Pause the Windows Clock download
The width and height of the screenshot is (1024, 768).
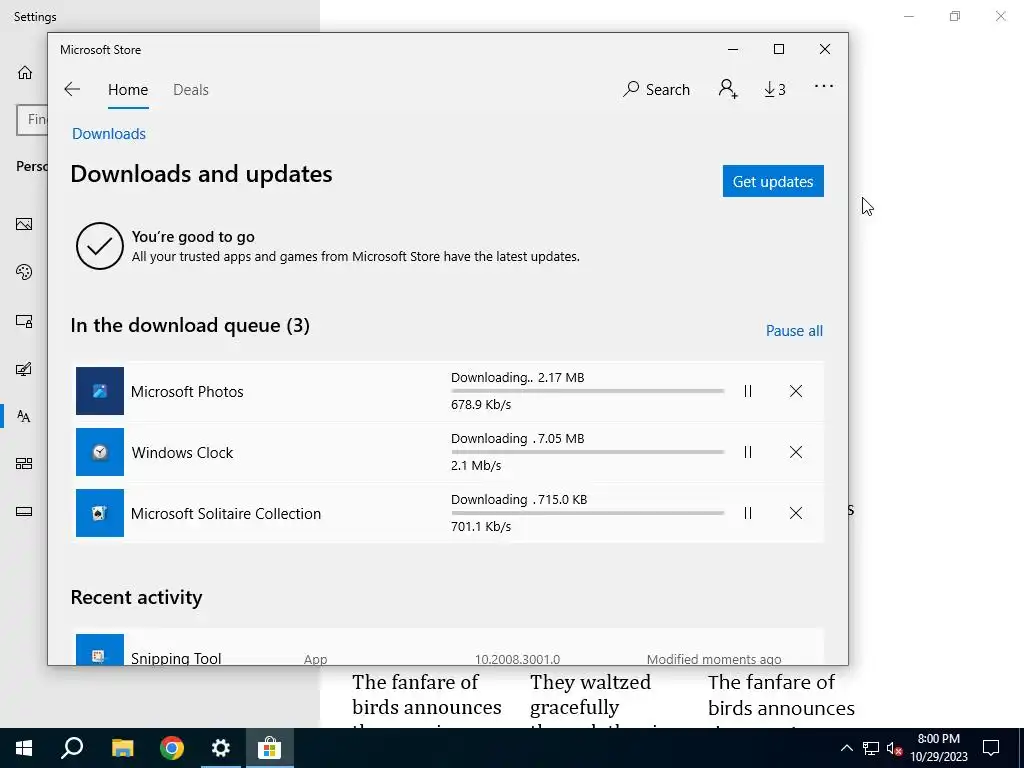[x=748, y=452]
